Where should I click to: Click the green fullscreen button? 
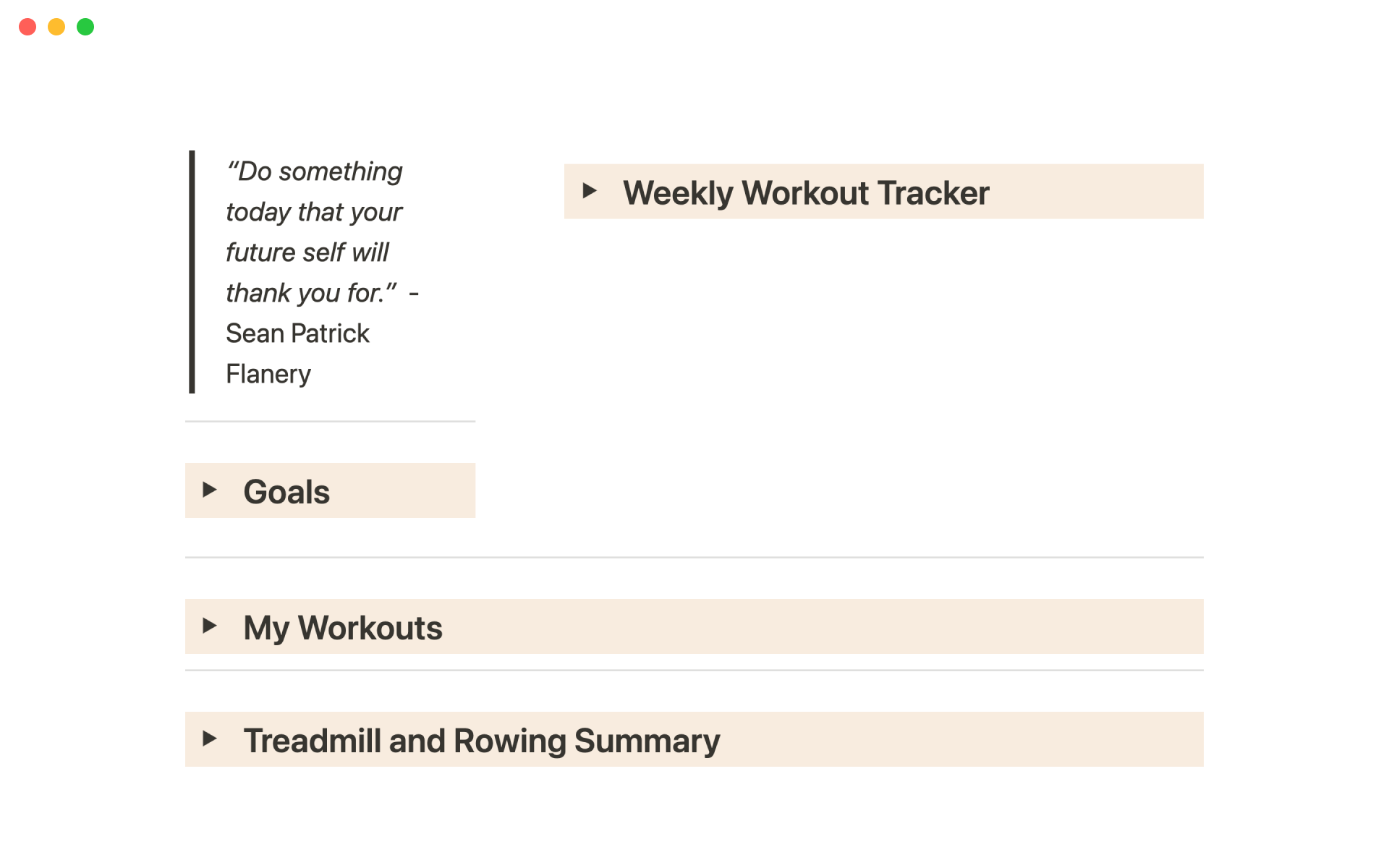point(85,27)
